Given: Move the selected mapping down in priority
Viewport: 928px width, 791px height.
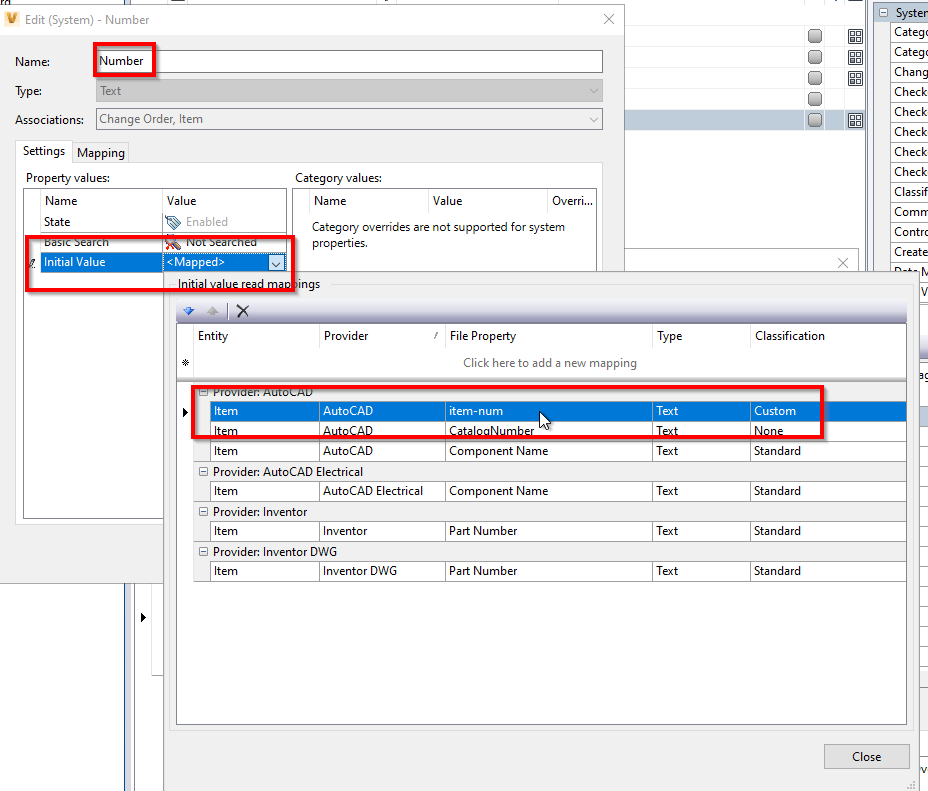Looking at the screenshot, I should click(189, 311).
